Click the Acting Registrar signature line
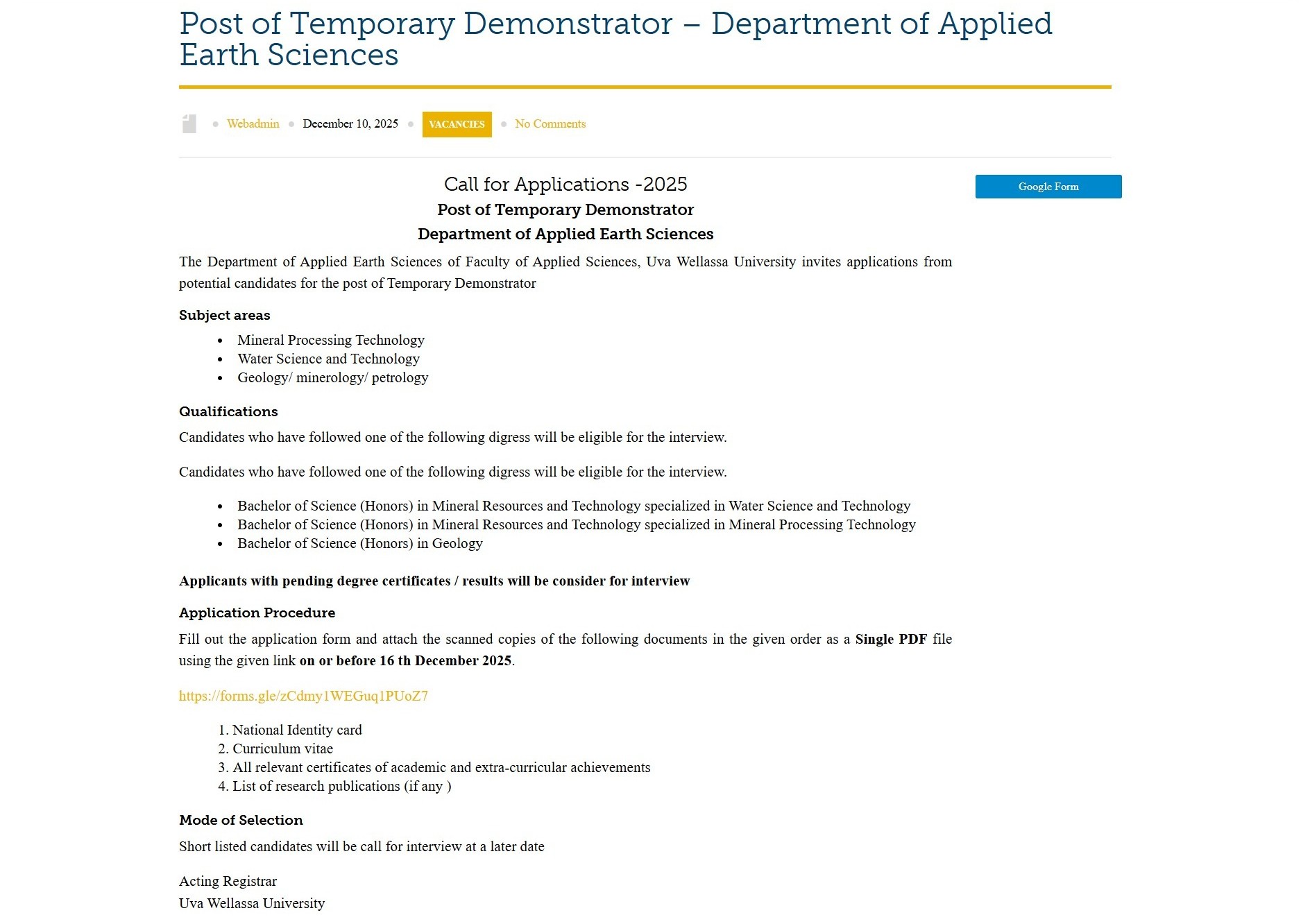 click(228, 881)
